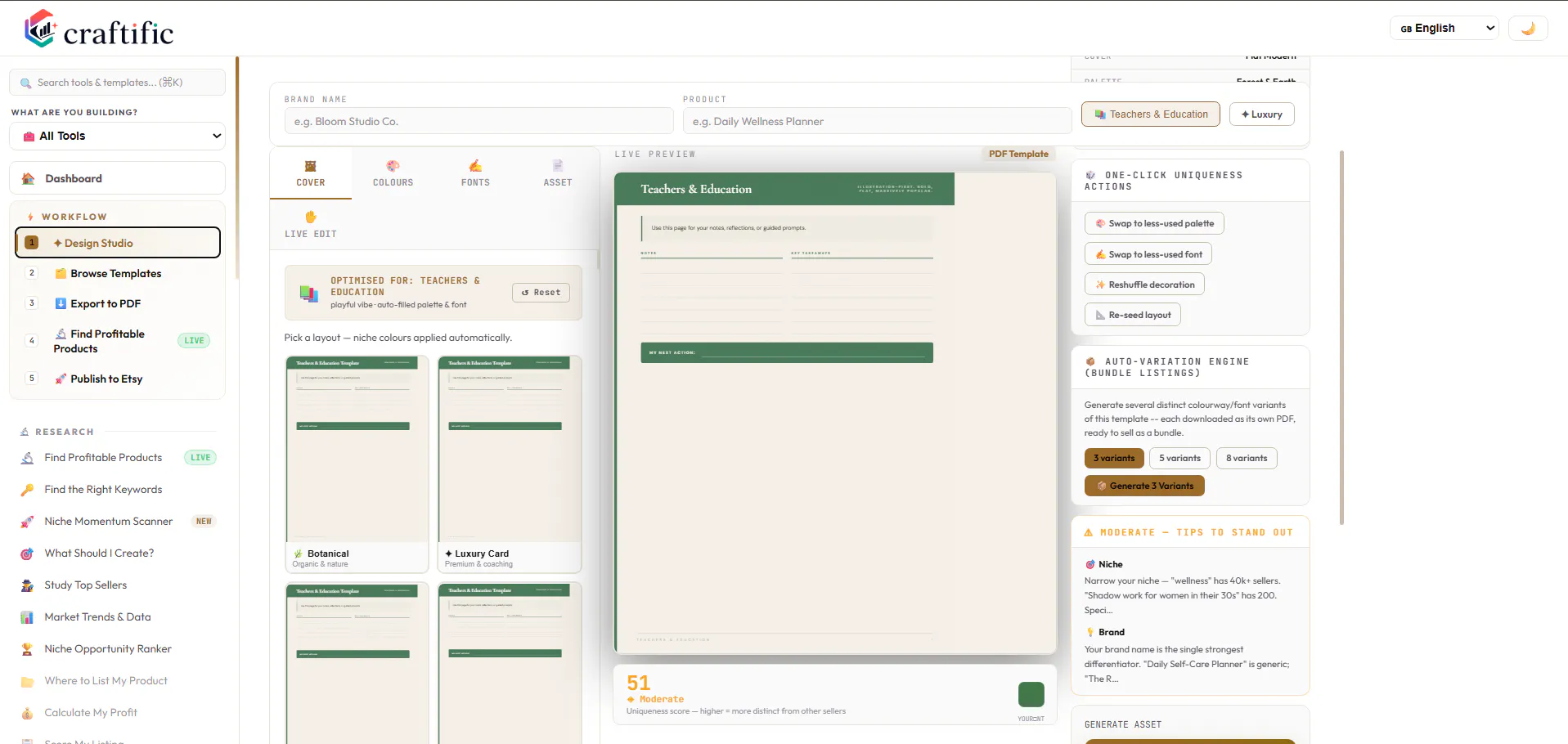Viewport: 1568px width, 744px height.
Task: Click the live preview page
Action: [835, 413]
